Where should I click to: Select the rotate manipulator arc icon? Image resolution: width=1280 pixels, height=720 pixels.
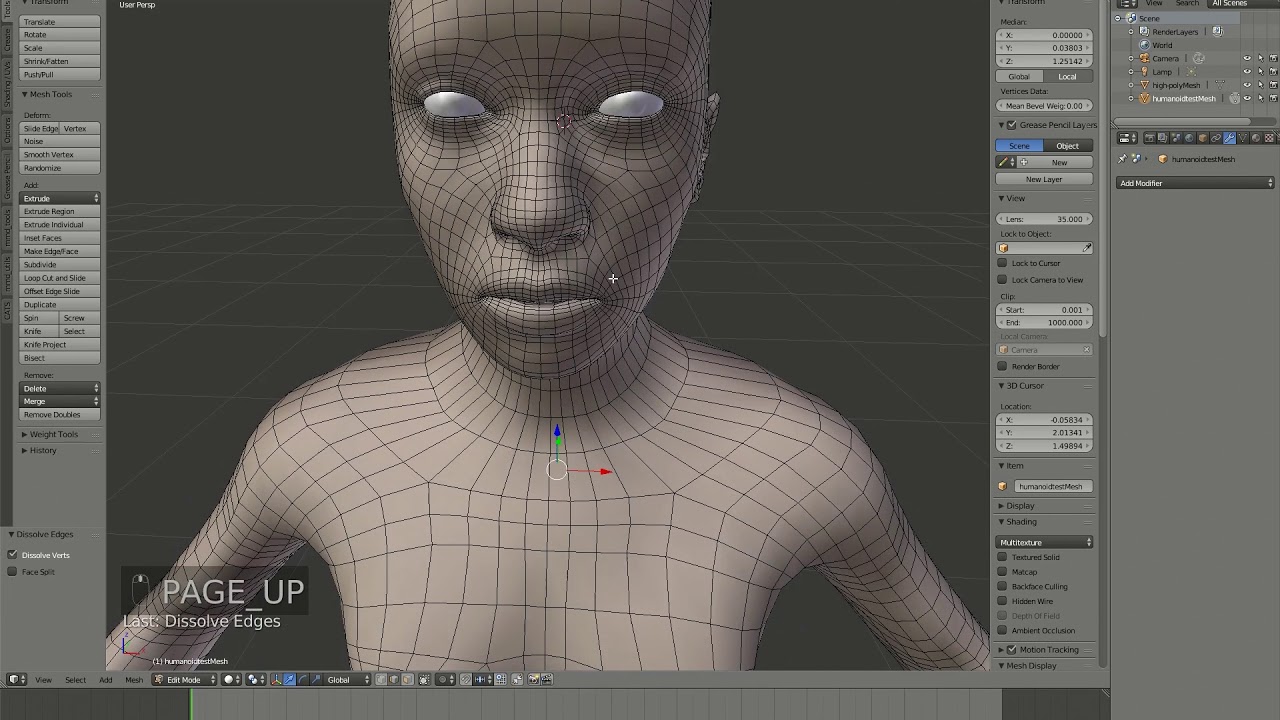(x=302, y=680)
